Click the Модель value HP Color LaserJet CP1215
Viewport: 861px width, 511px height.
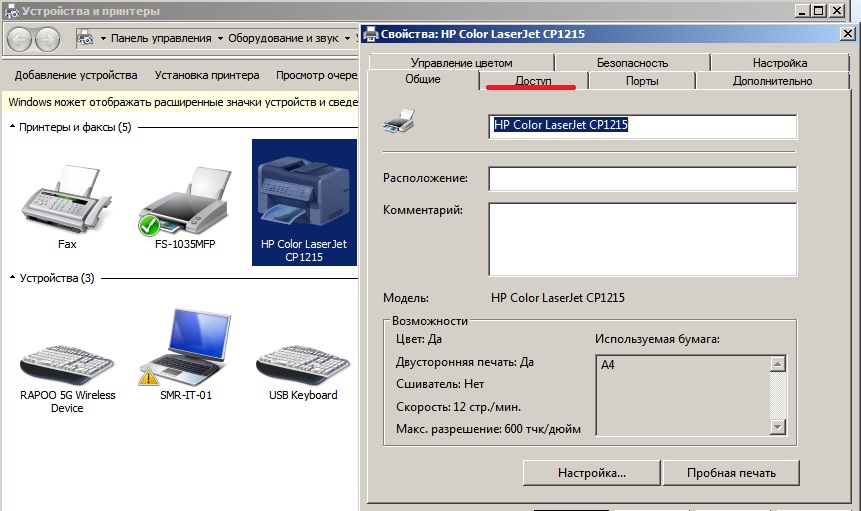pyautogui.click(x=557, y=298)
